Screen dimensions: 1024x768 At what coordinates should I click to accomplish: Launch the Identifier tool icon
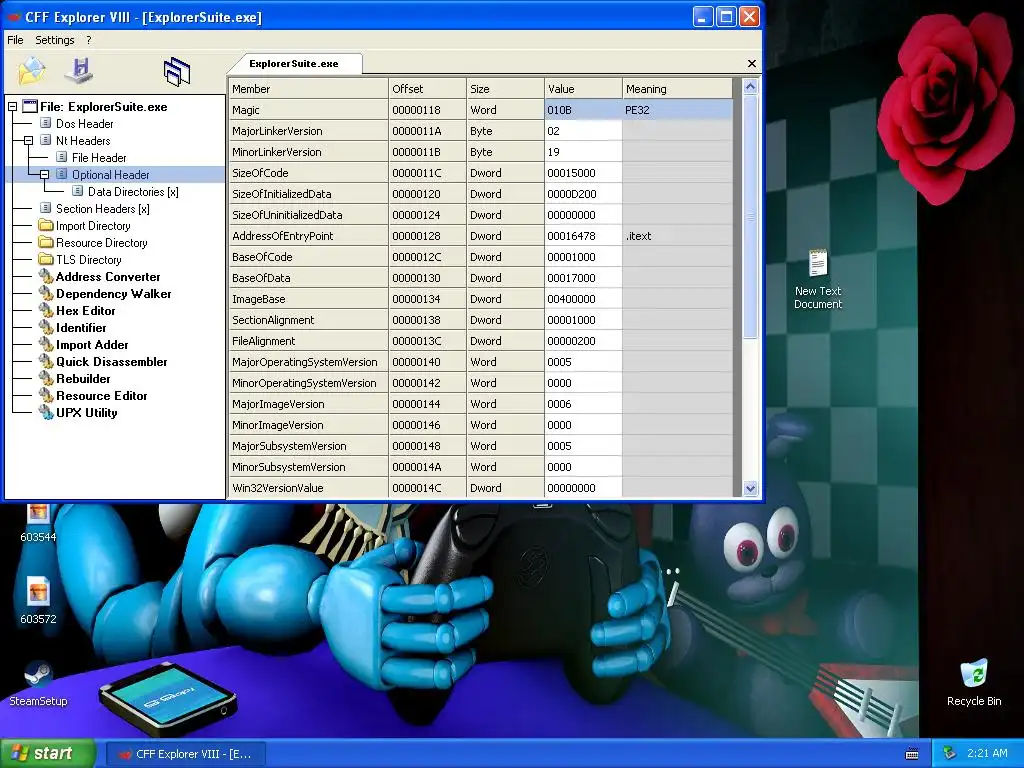(x=46, y=327)
